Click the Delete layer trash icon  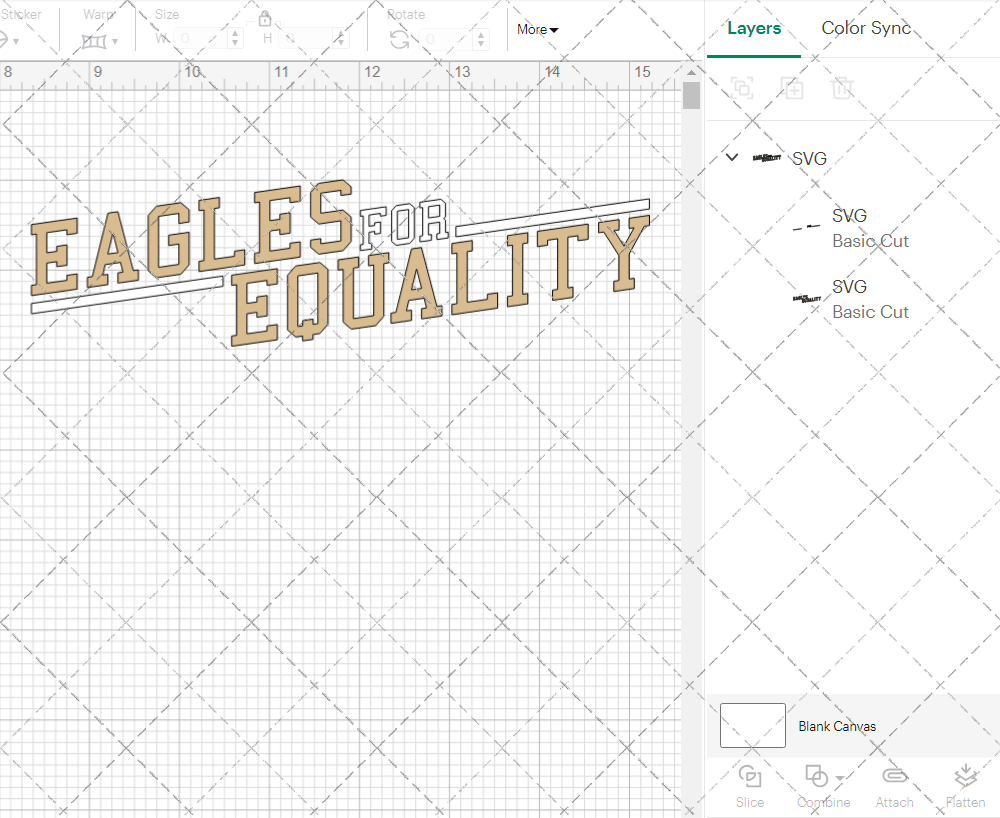843,88
